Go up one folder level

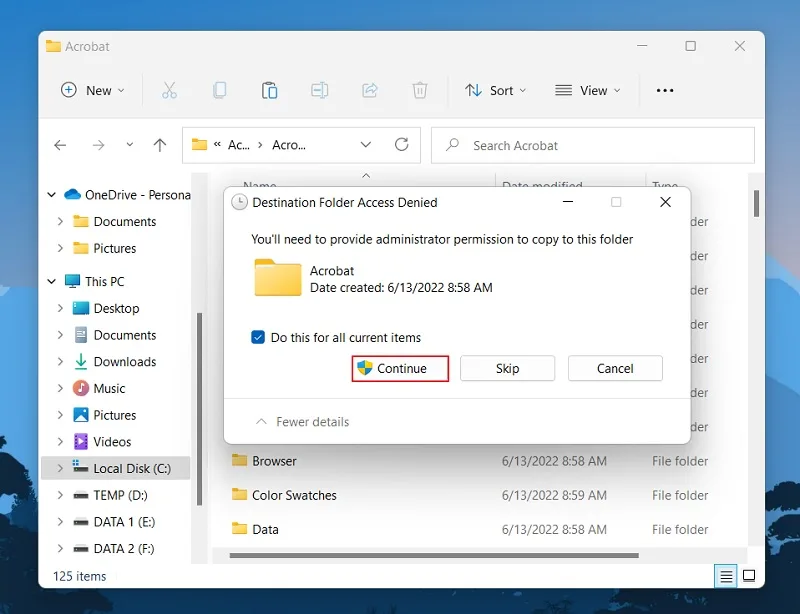coord(160,145)
